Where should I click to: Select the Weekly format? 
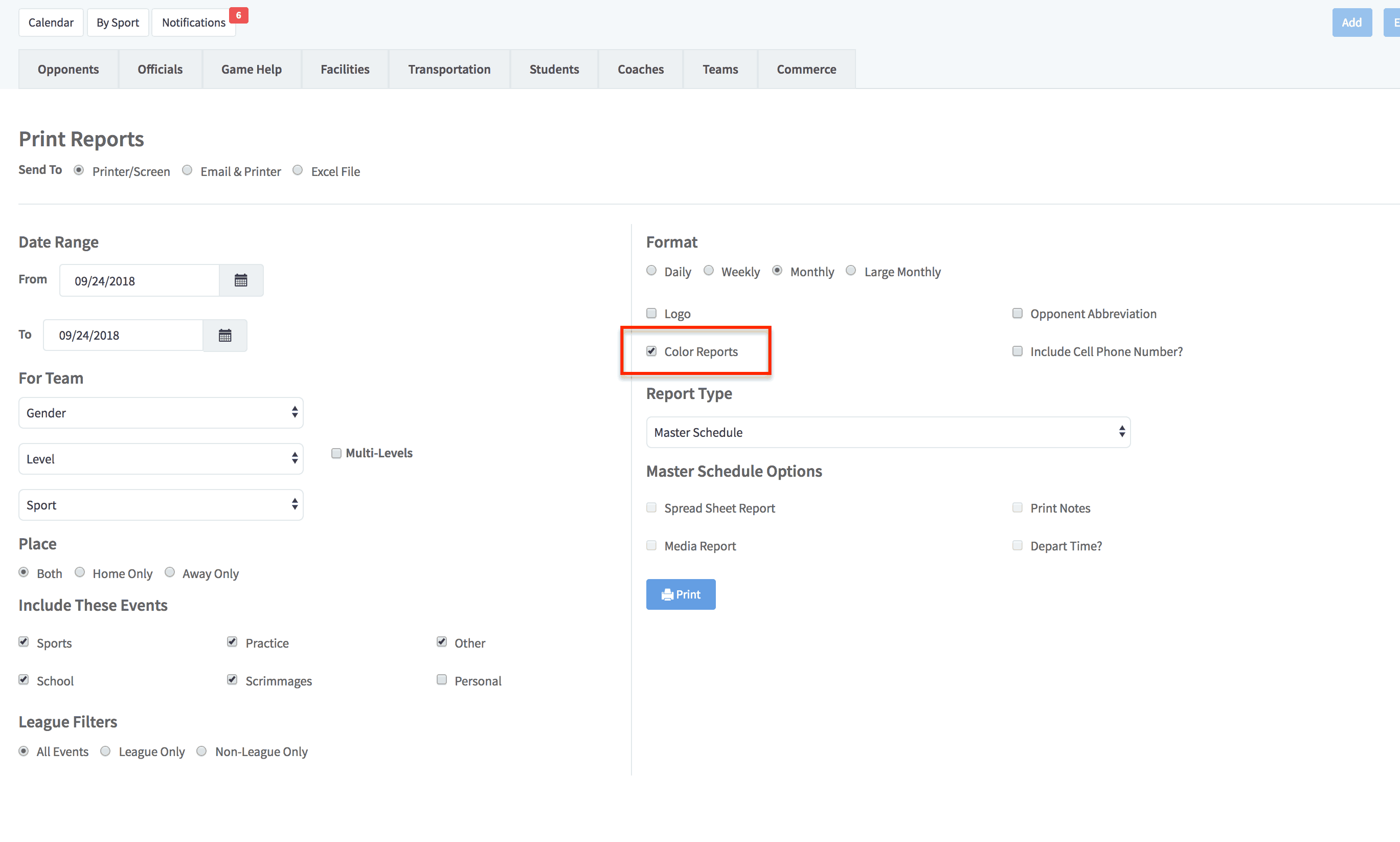click(709, 271)
